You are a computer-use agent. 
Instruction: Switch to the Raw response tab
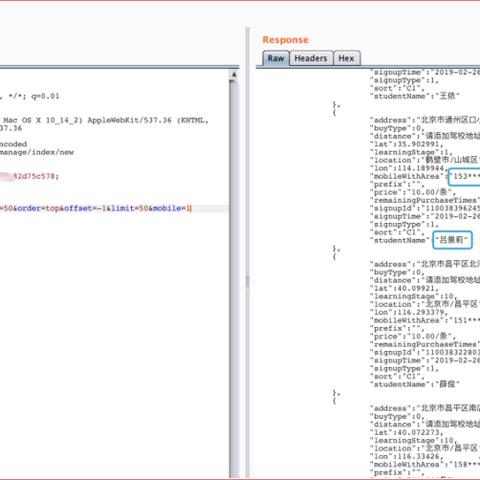(x=276, y=58)
